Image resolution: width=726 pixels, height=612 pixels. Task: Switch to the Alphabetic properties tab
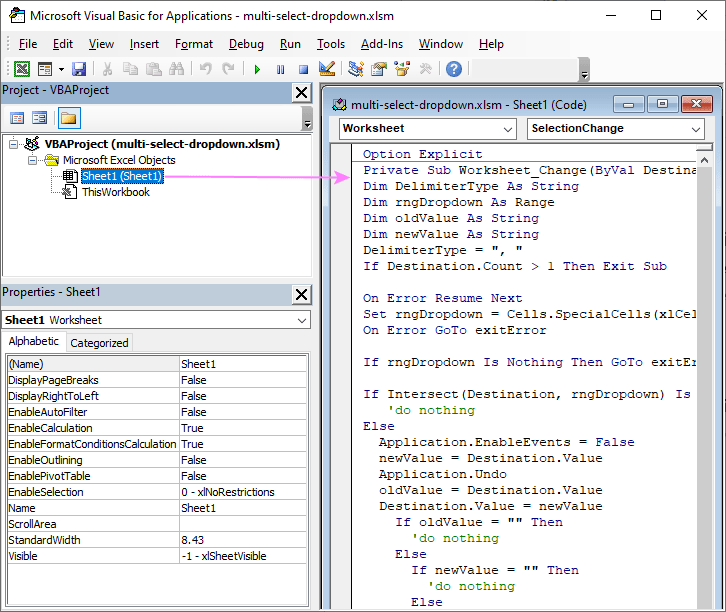pyautogui.click(x=33, y=342)
